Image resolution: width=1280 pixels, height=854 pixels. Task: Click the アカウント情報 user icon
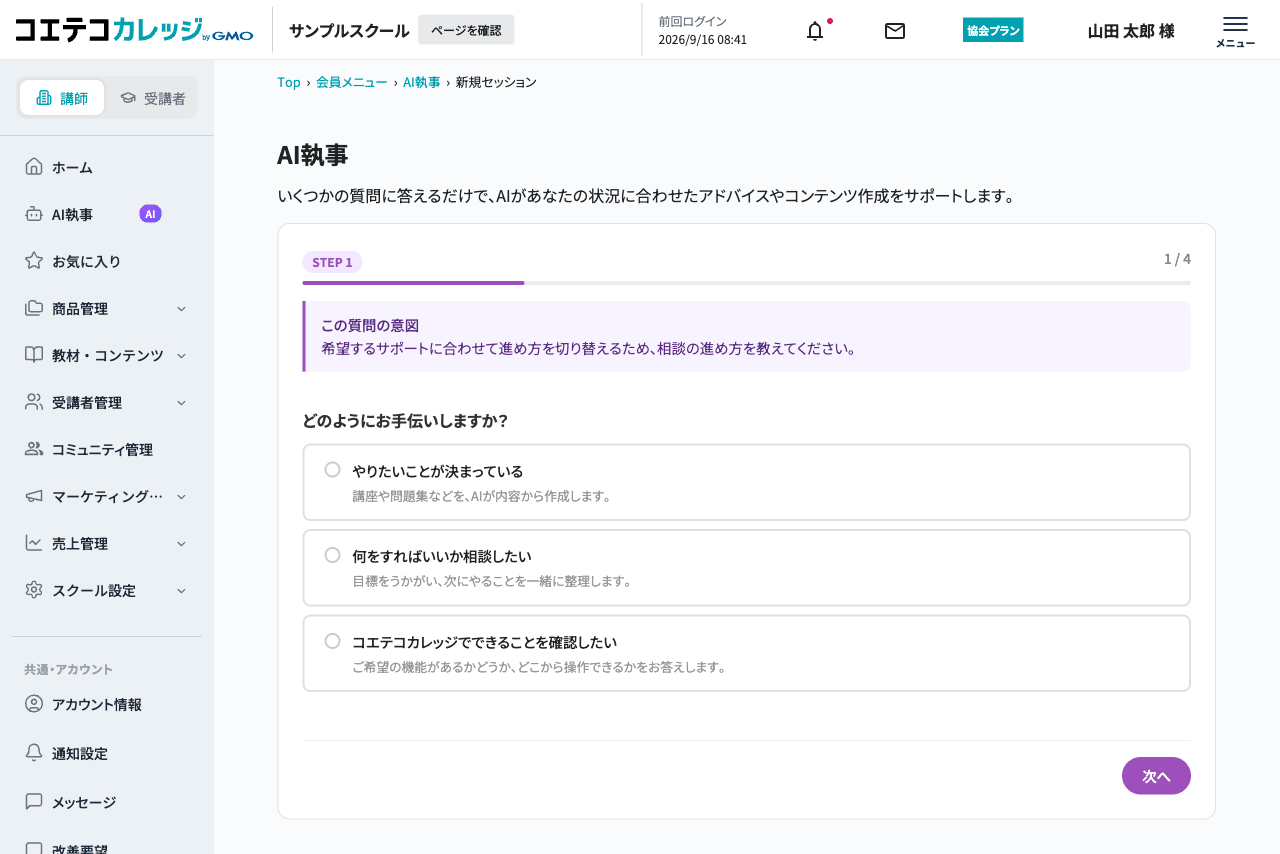[x=34, y=703]
